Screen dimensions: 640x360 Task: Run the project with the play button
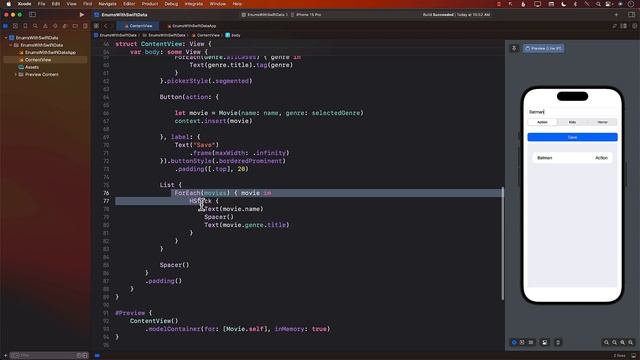pyautogui.click(x=82, y=15)
